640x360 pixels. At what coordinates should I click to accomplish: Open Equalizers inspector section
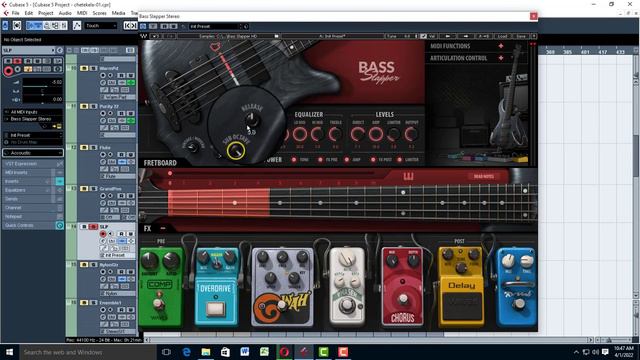33,190
